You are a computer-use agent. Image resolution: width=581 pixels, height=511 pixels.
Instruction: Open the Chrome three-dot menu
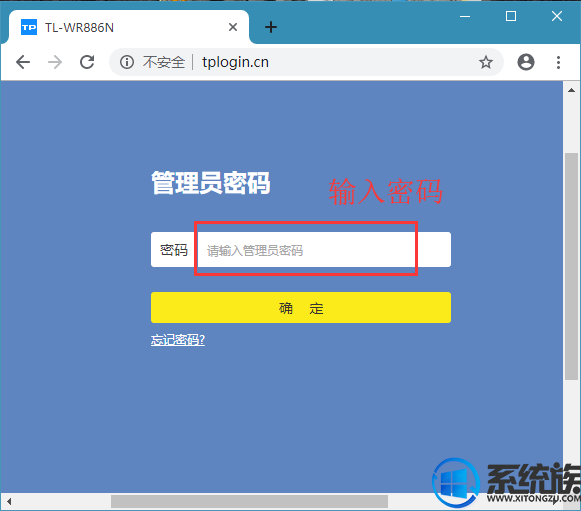(558, 62)
